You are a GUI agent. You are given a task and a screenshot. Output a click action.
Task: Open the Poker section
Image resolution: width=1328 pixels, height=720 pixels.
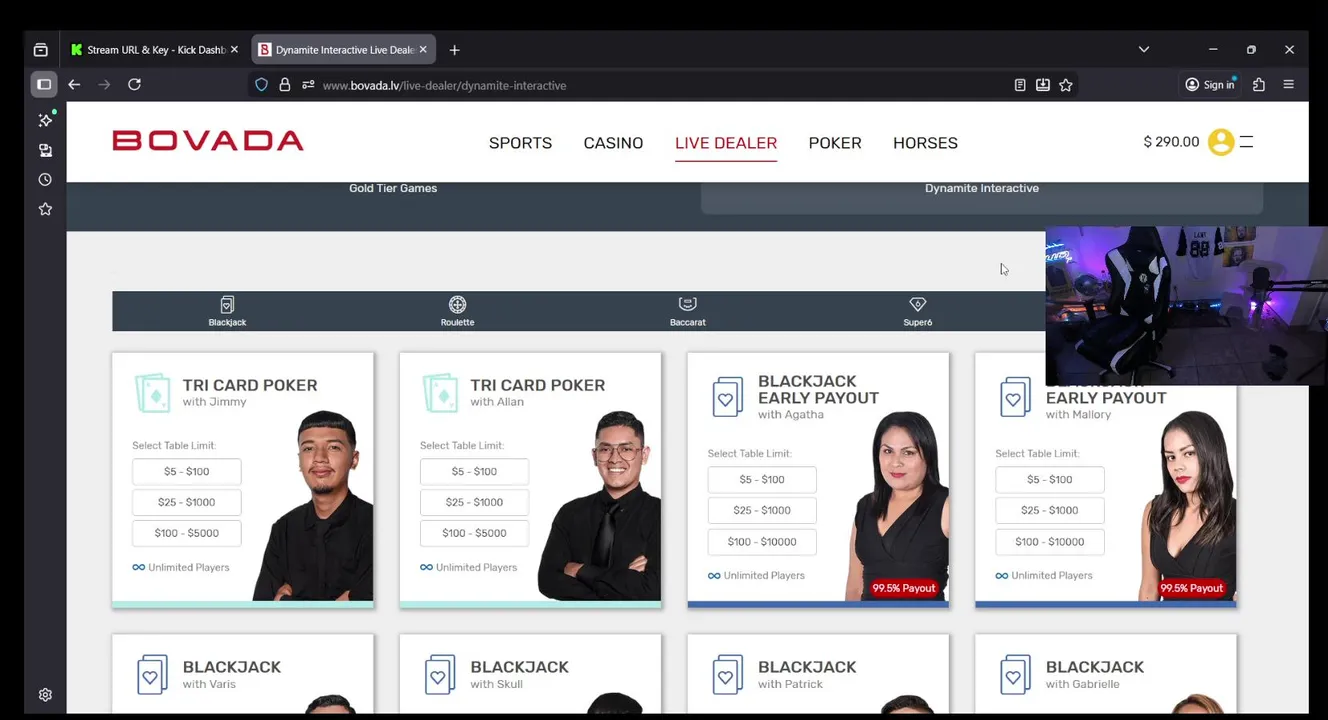(835, 143)
